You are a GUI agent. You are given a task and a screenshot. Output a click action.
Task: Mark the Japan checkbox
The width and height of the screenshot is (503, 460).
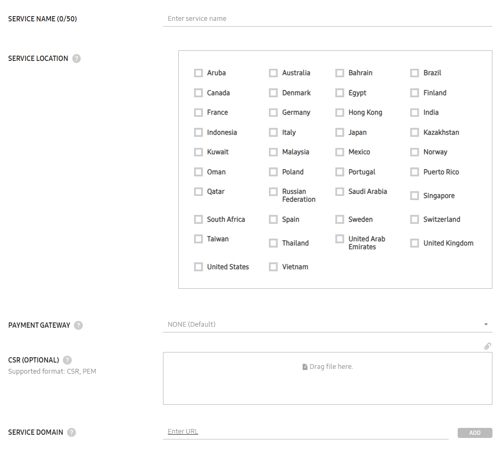click(x=340, y=133)
